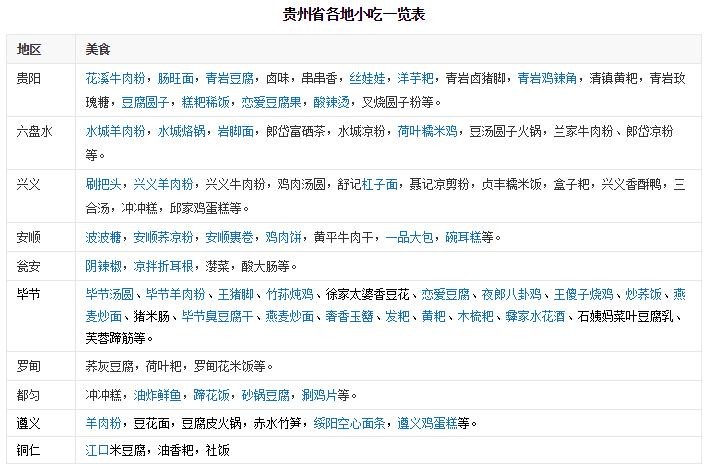Click the 美食 column header
The height and width of the screenshot is (473, 712).
pos(98,49)
